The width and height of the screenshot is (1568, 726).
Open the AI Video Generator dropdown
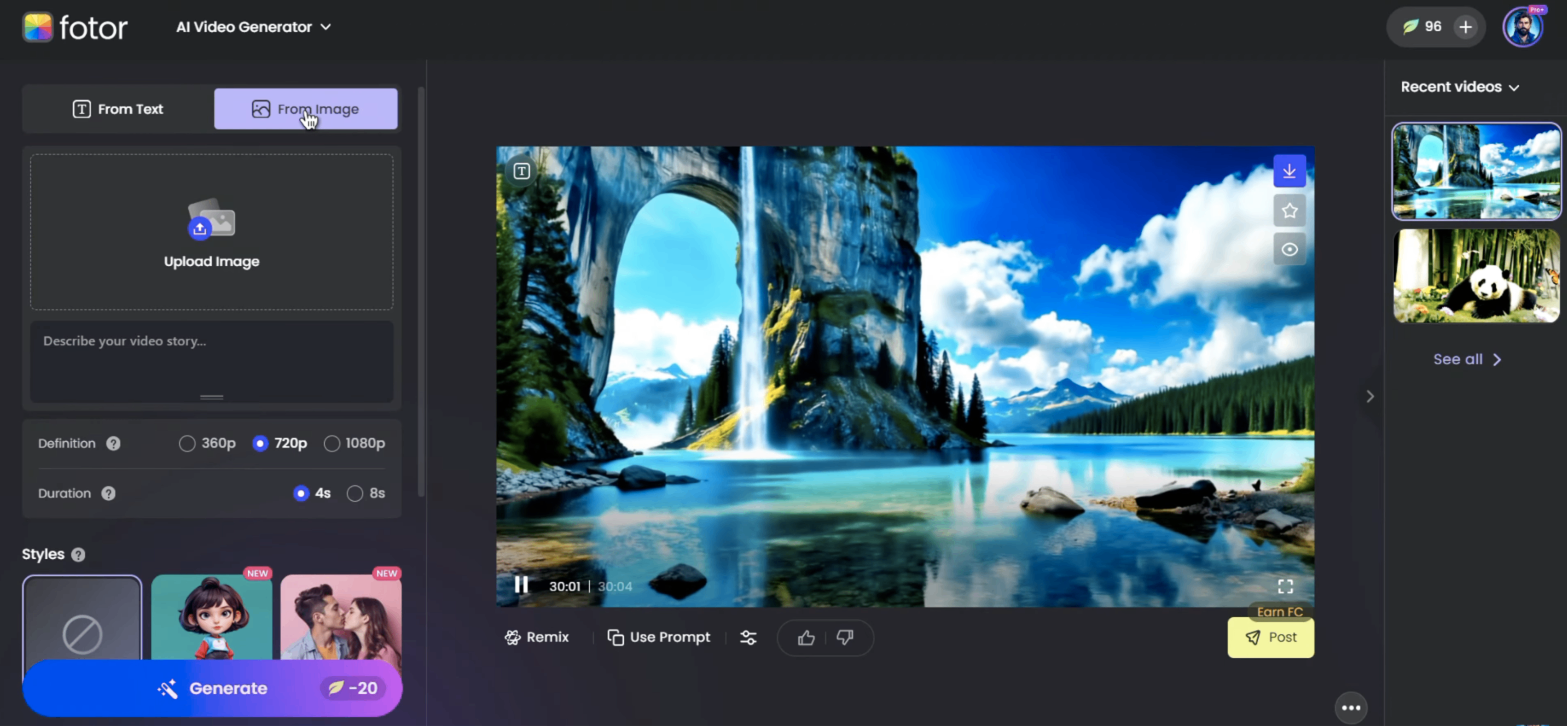pyautogui.click(x=253, y=27)
